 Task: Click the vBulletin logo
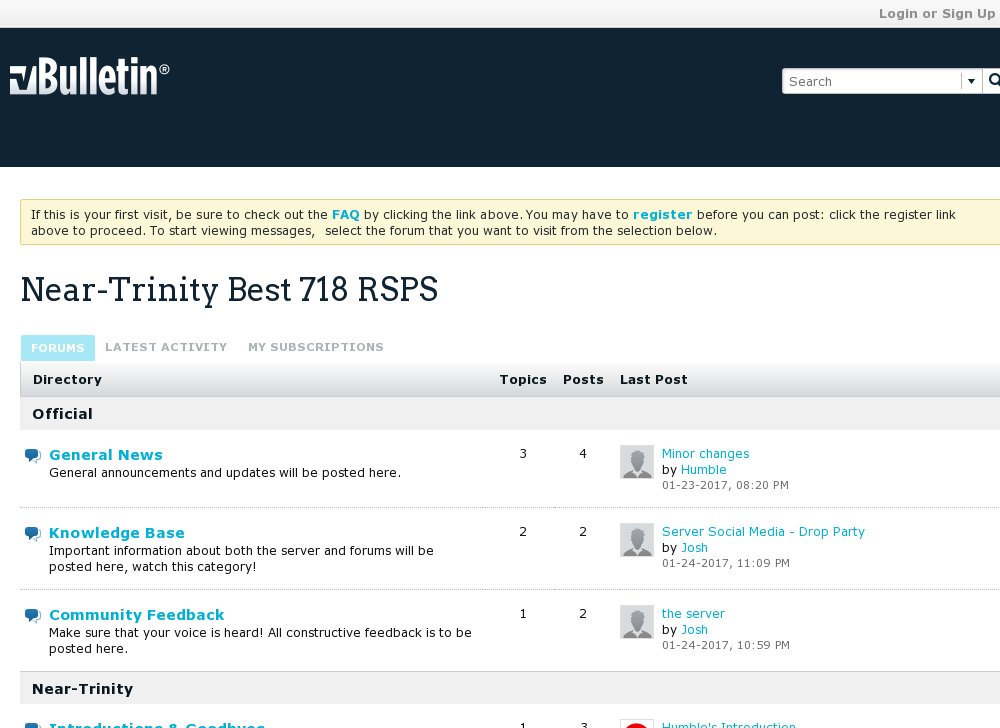pyautogui.click(x=90, y=76)
